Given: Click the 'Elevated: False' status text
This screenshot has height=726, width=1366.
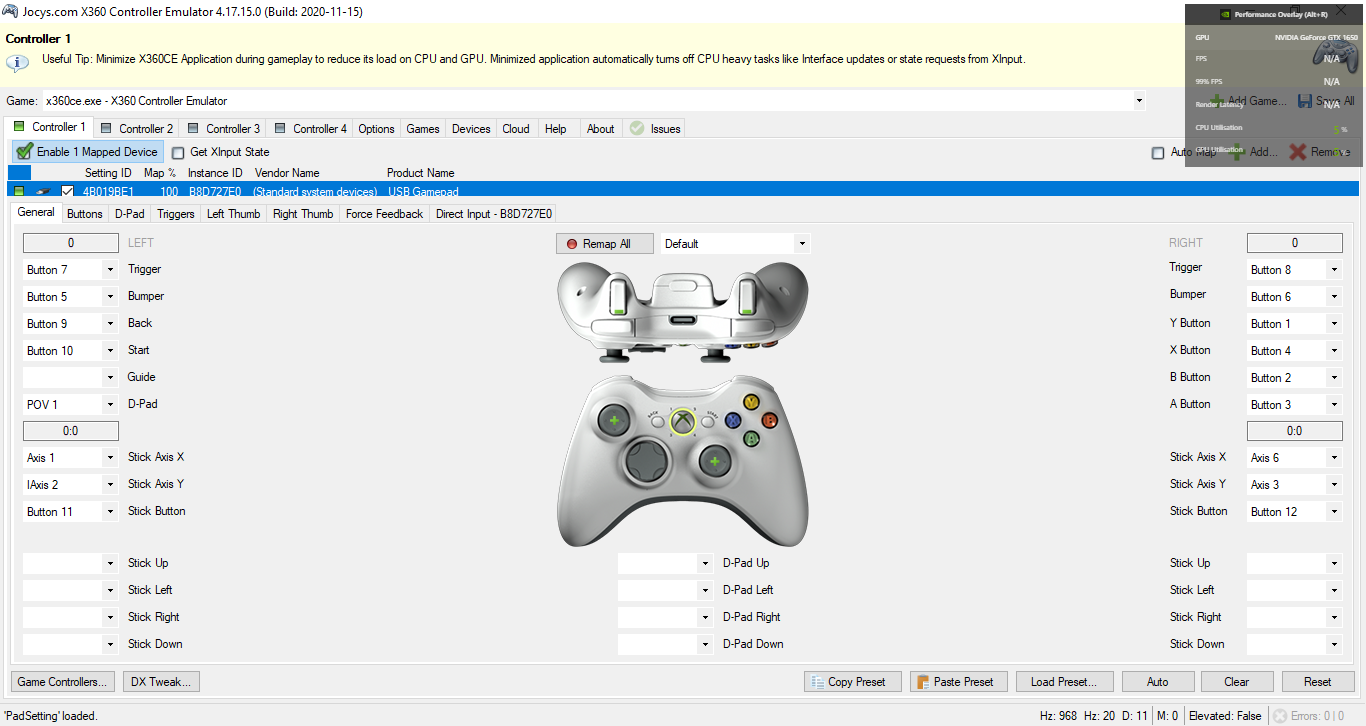Looking at the screenshot, I should point(1227,715).
